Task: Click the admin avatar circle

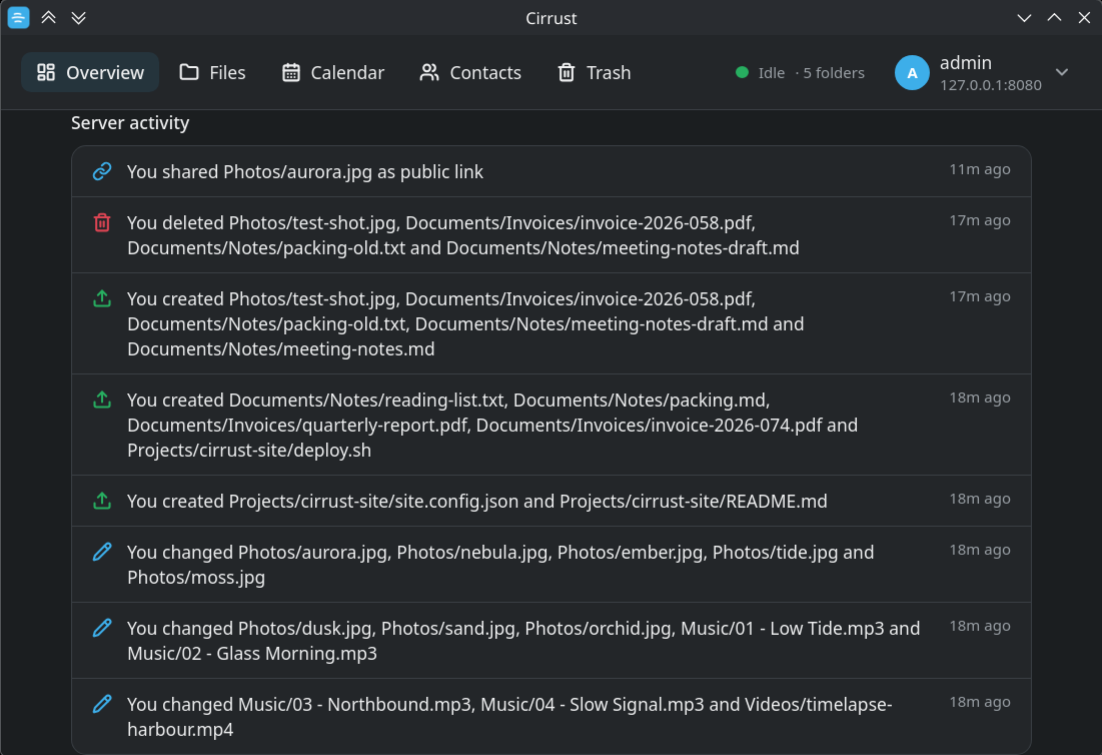Action: tap(912, 72)
